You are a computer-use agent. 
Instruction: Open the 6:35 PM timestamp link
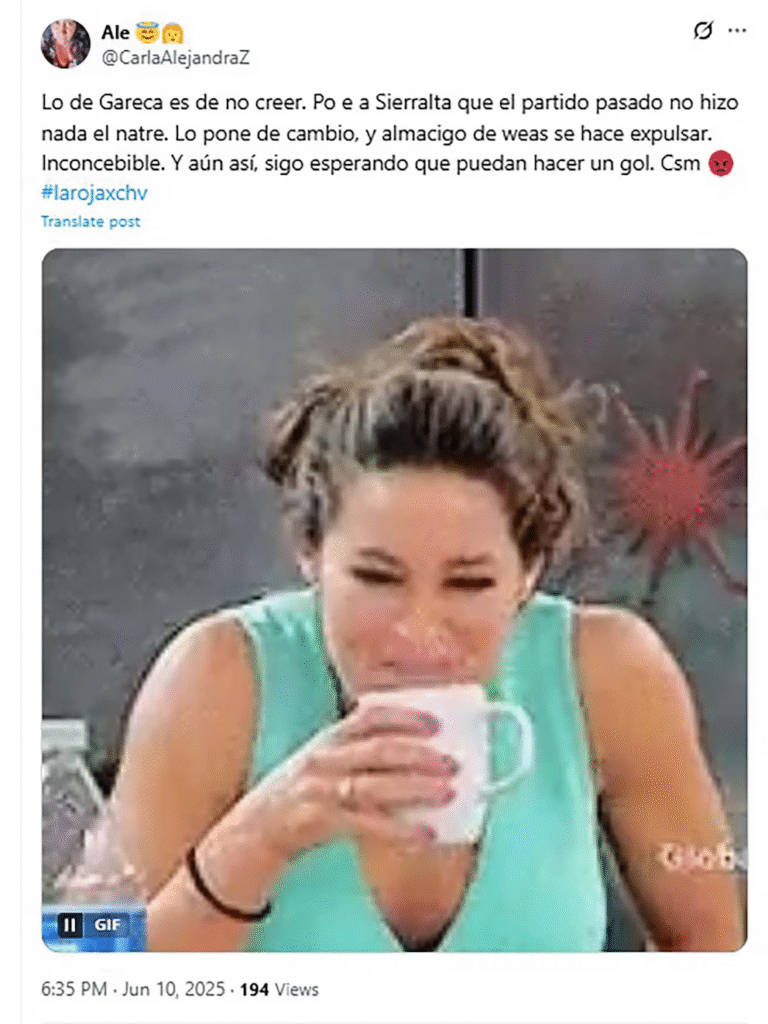click(x=74, y=989)
